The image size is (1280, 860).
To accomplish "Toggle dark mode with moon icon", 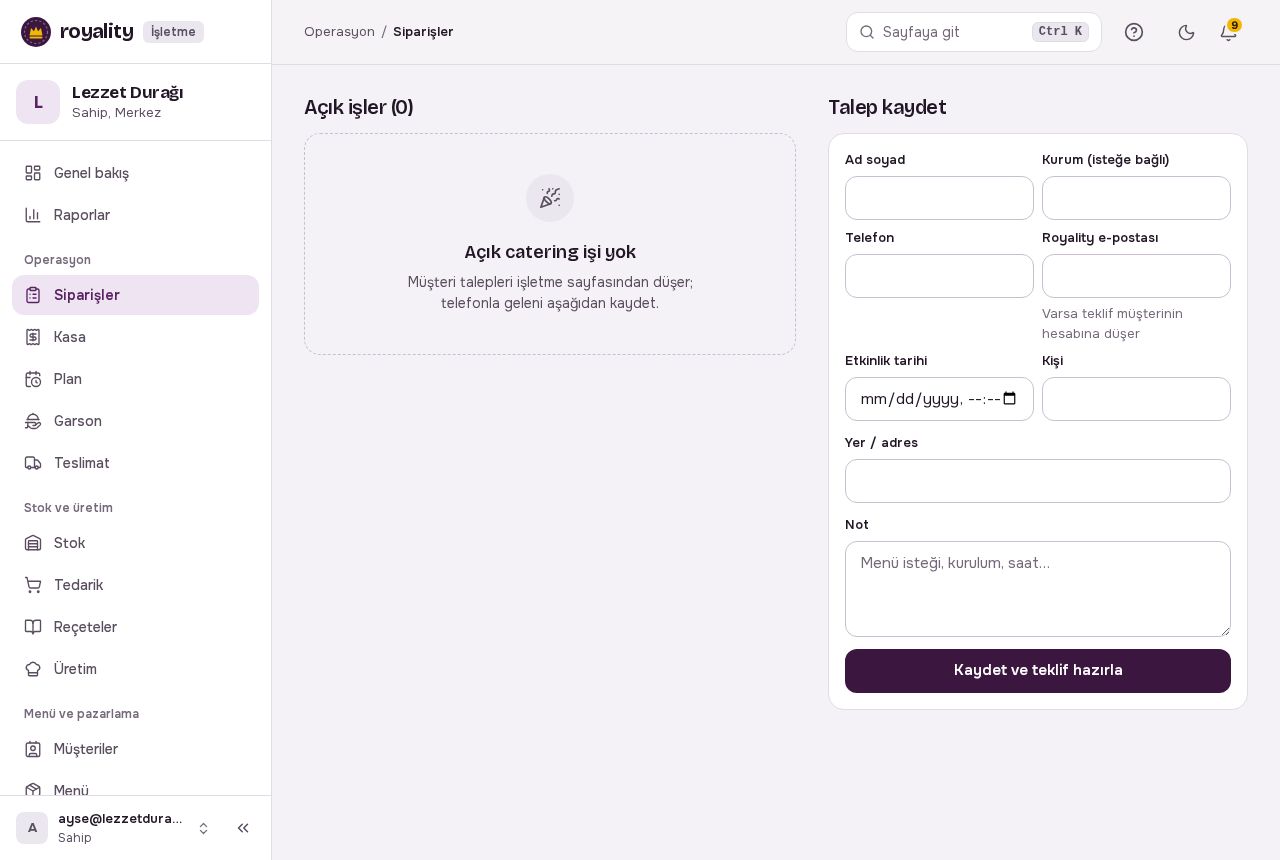I will tap(1187, 32).
